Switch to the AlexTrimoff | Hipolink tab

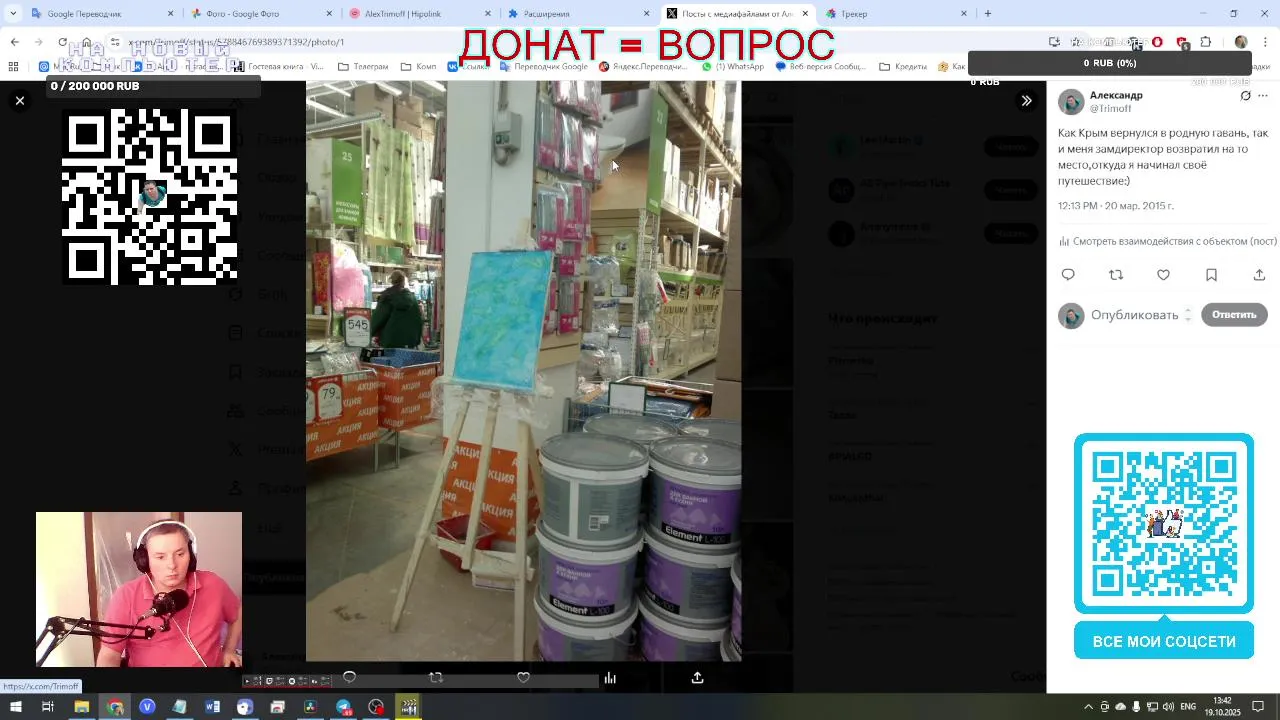point(420,14)
